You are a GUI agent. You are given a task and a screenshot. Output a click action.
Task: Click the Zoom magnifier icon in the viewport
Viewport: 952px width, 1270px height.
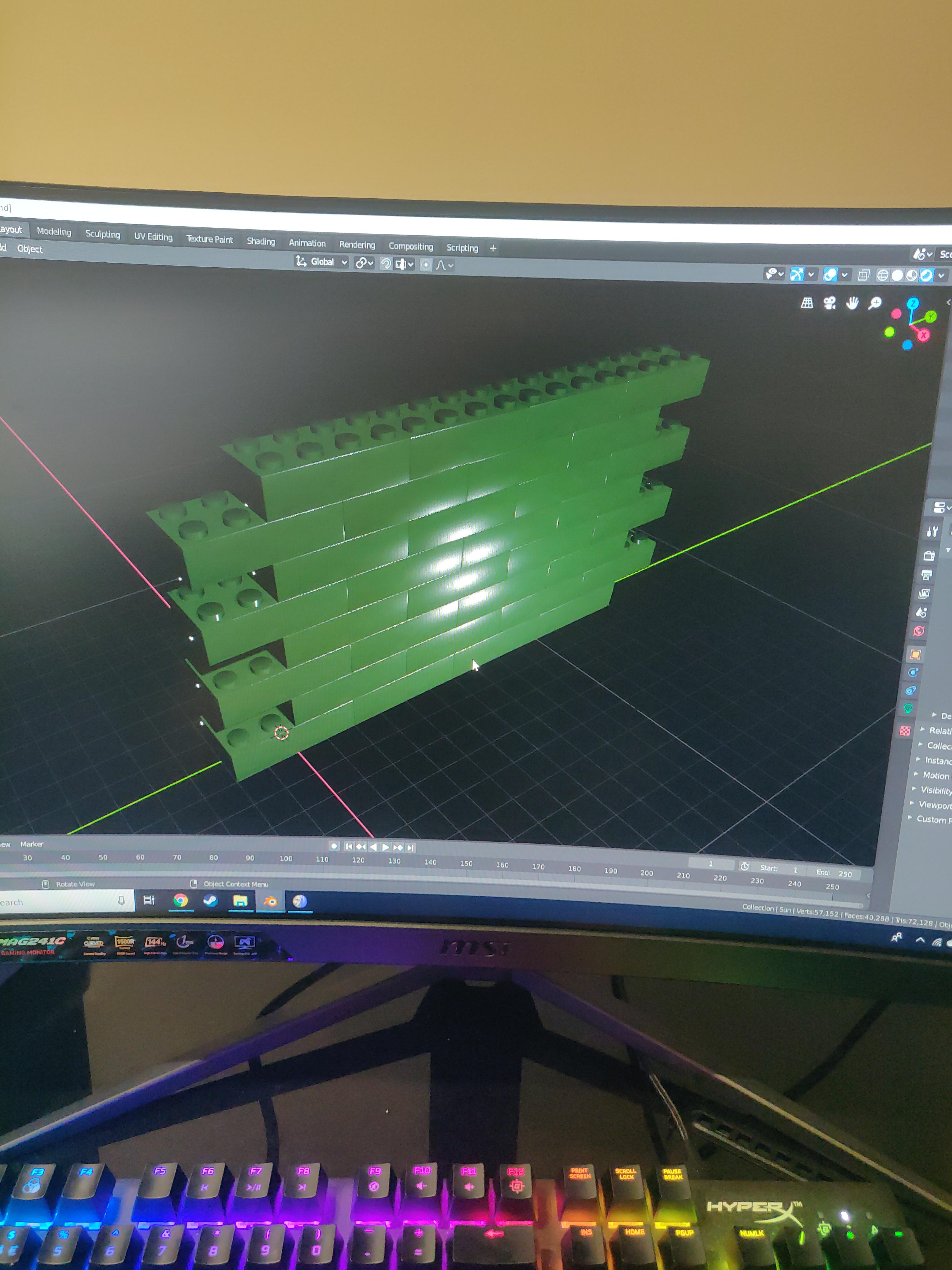pos(875,303)
